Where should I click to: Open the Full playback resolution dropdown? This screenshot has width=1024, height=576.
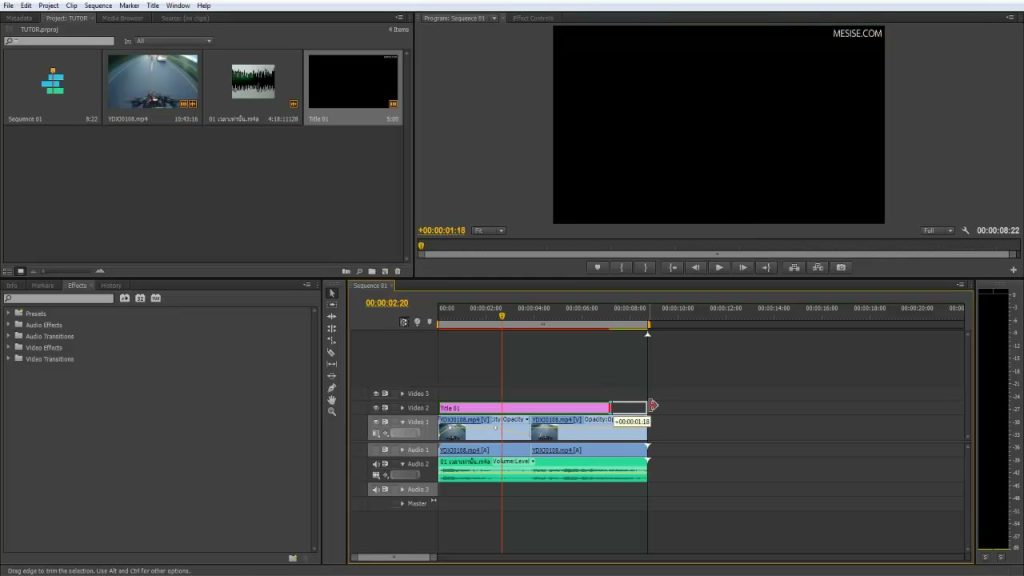(937, 231)
